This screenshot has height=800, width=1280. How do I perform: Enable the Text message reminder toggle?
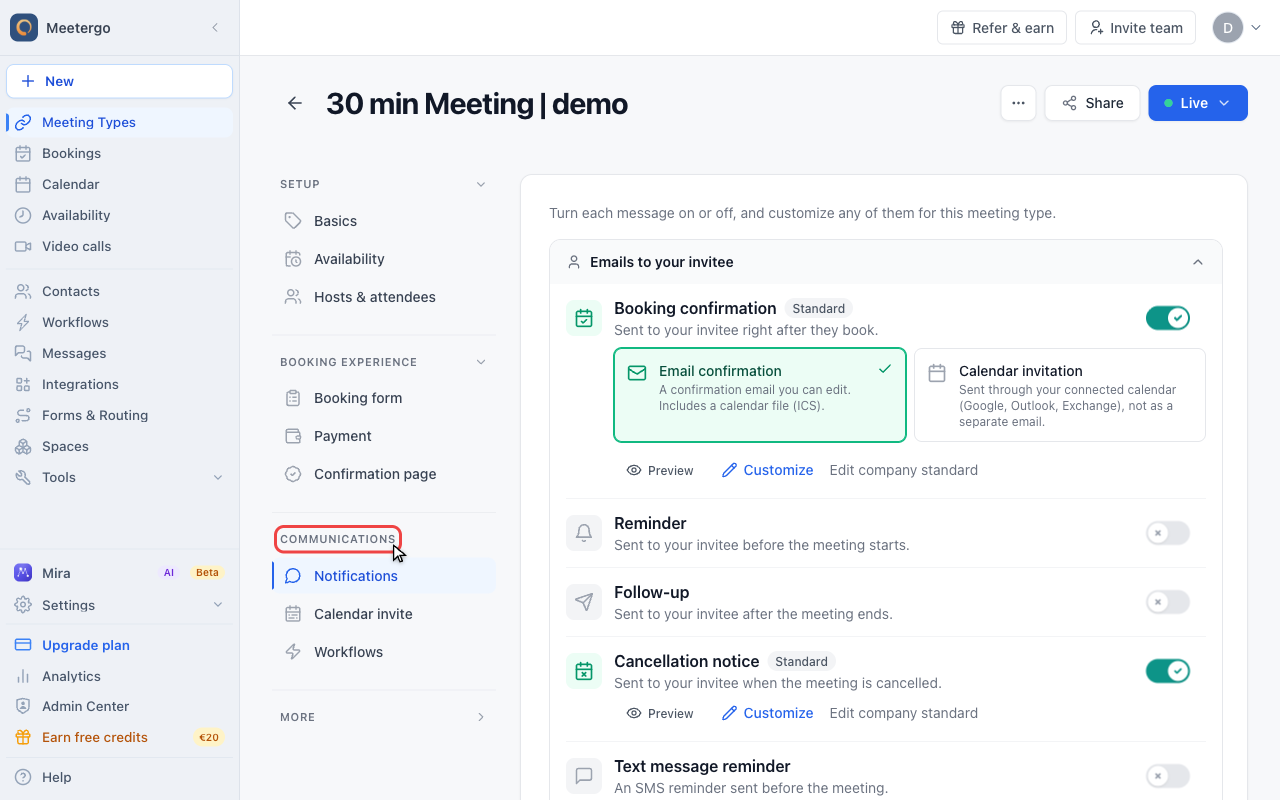click(1168, 776)
